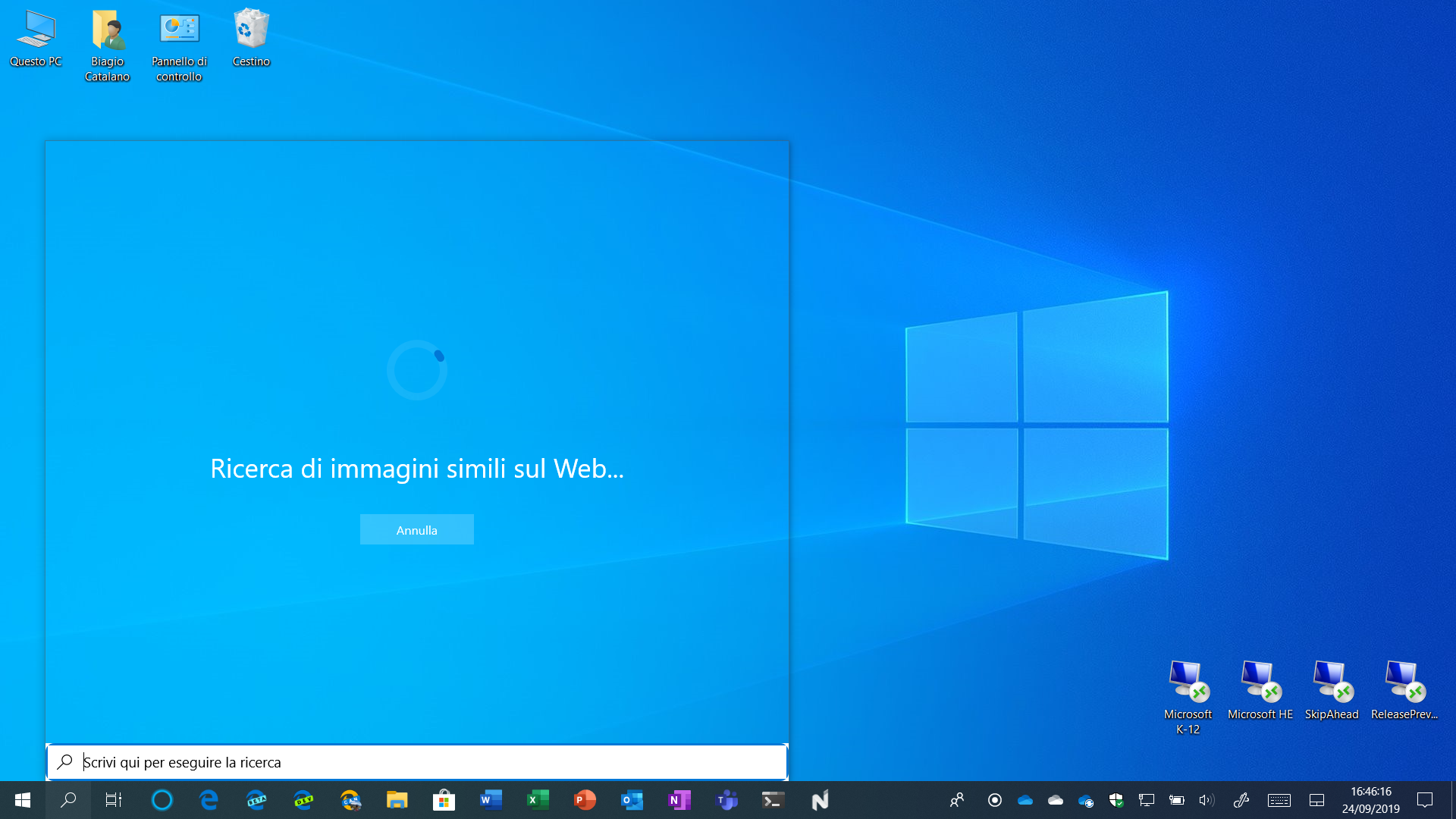The width and height of the screenshot is (1456, 819).
Task: Launch PowerPoint from the taskbar
Action: [585, 800]
